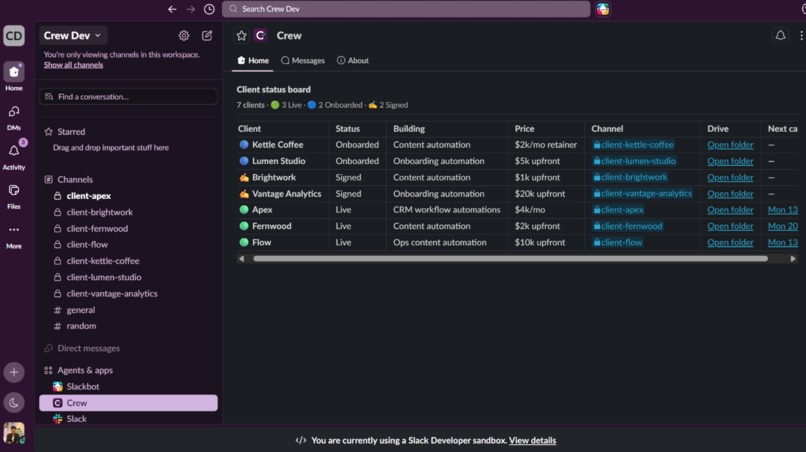
Task: Select the Crew app in the sidebar
Action: [129, 403]
